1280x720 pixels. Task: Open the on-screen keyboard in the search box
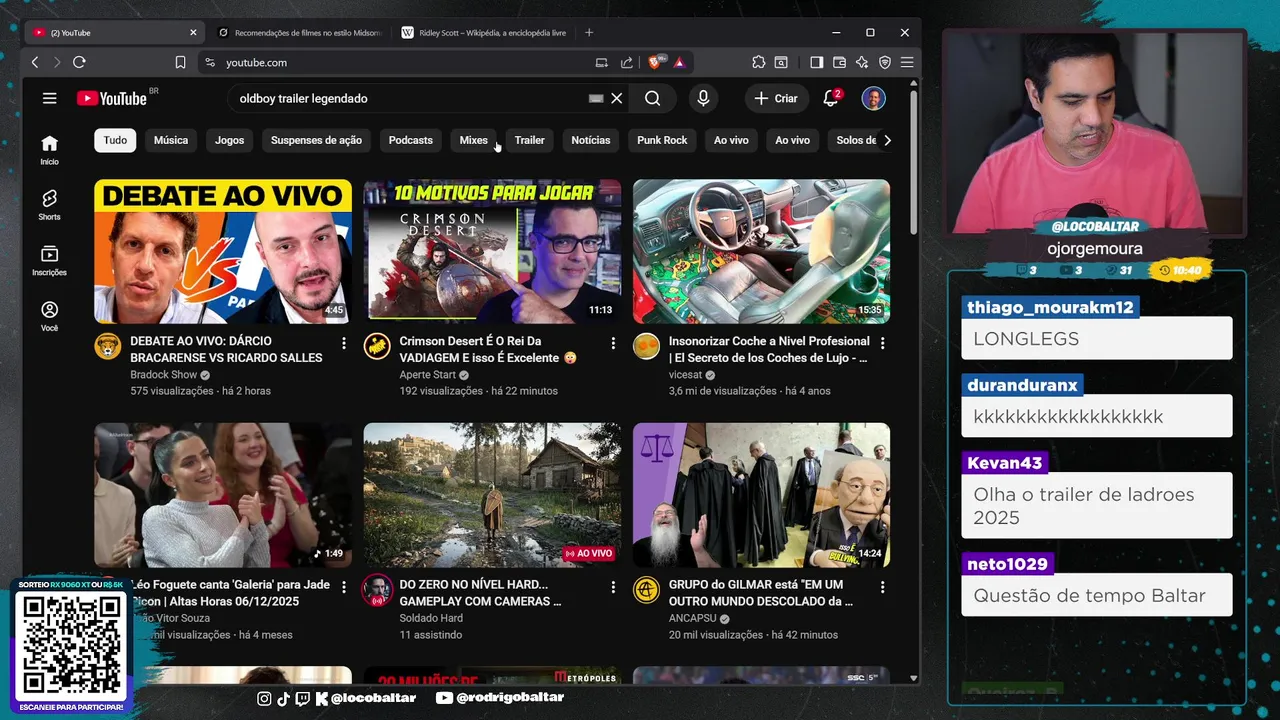(596, 98)
